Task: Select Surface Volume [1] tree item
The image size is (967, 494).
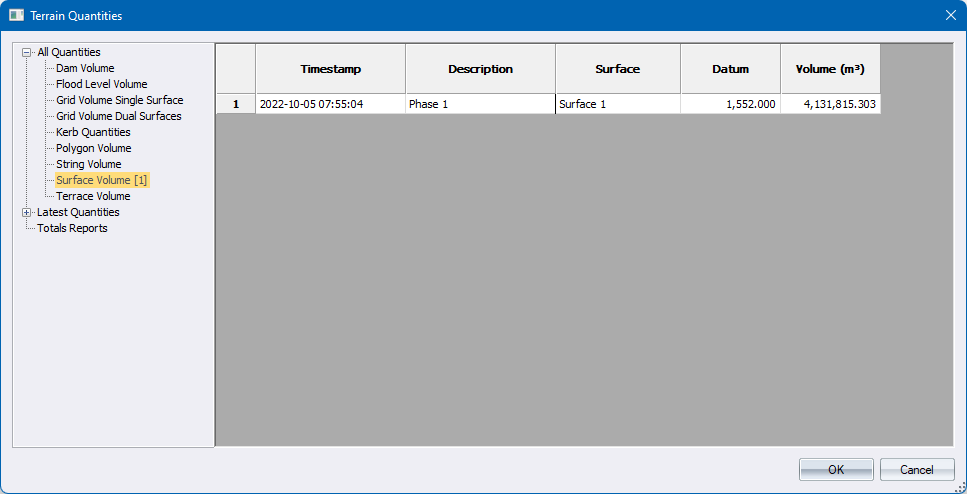Action: point(101,180)
